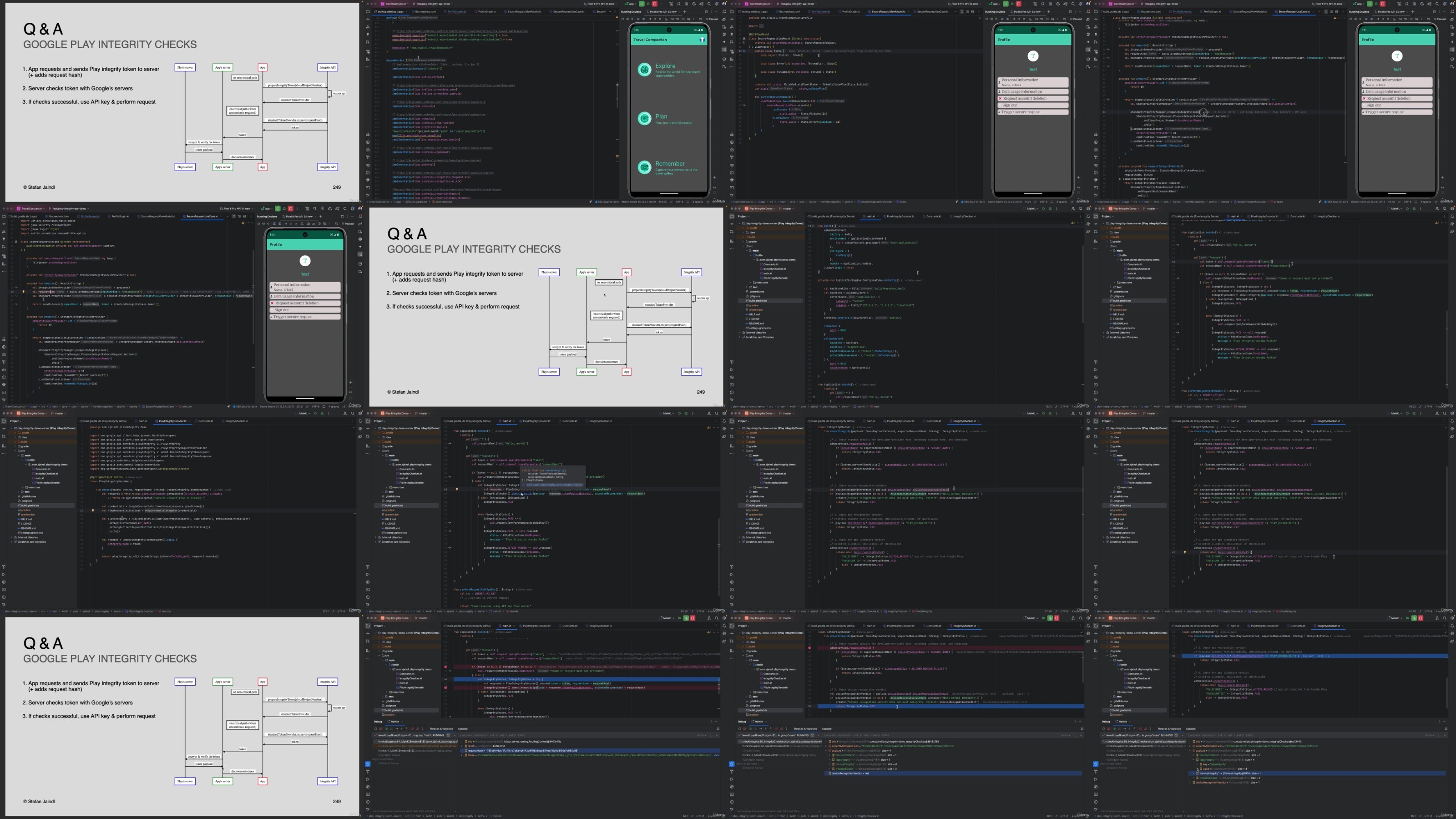
Task: Tap the Remember title in the Travel Companion app
Action: tap(670, 164)
